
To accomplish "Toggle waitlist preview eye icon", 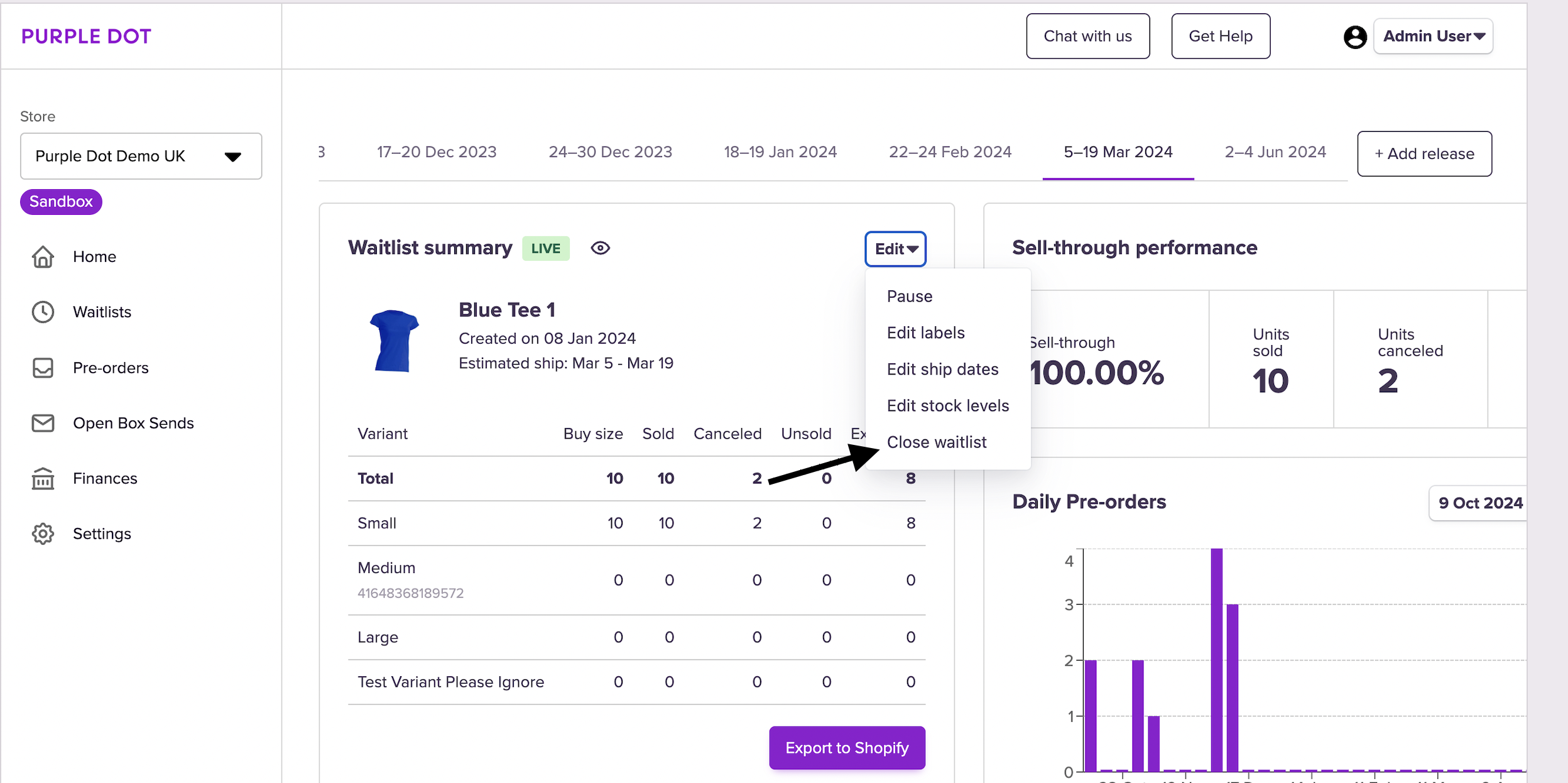I will [x=600, y=248].
